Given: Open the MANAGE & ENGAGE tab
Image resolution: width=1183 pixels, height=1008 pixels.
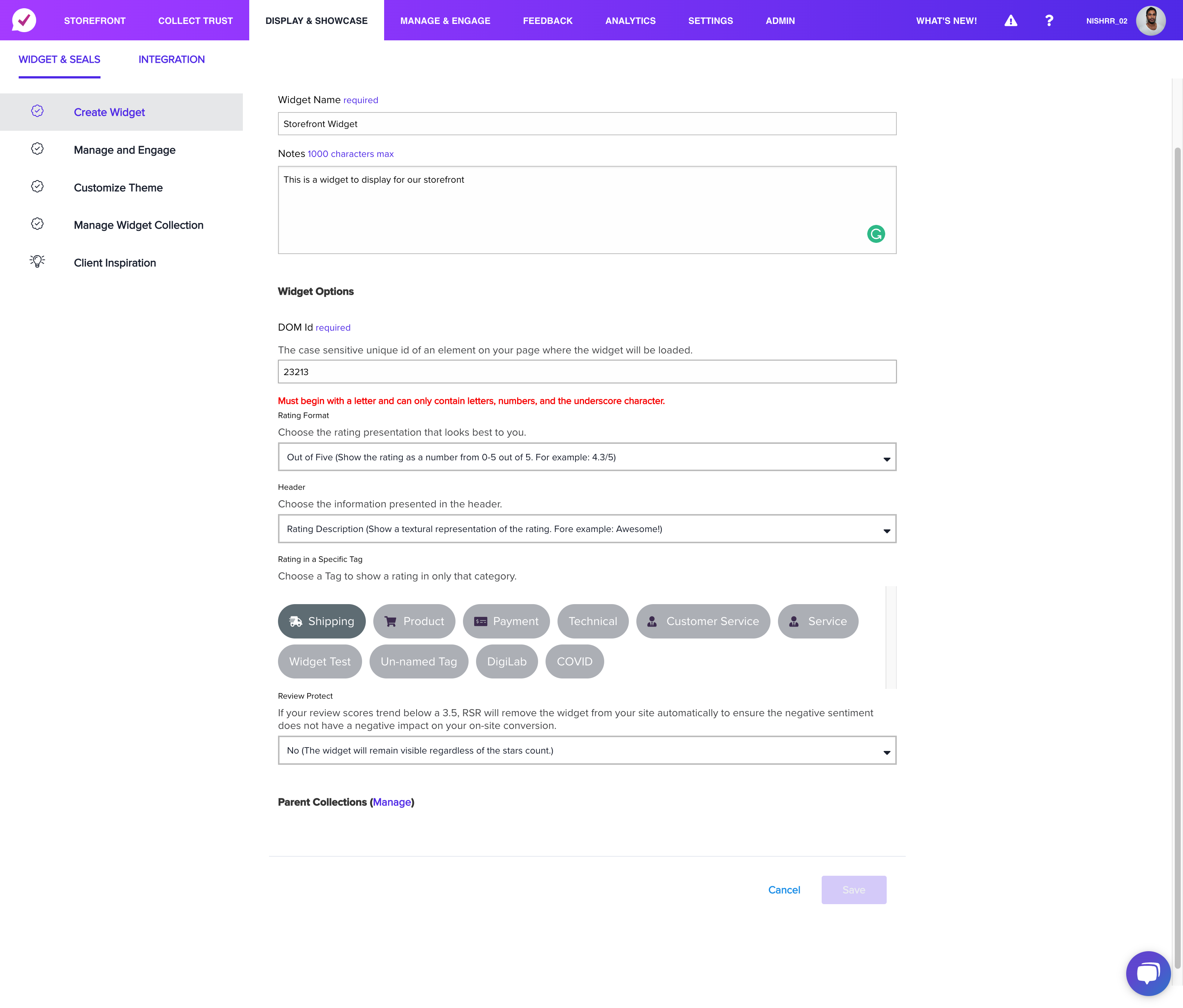Looking at the screenshot, I should (x=445, y=21).
